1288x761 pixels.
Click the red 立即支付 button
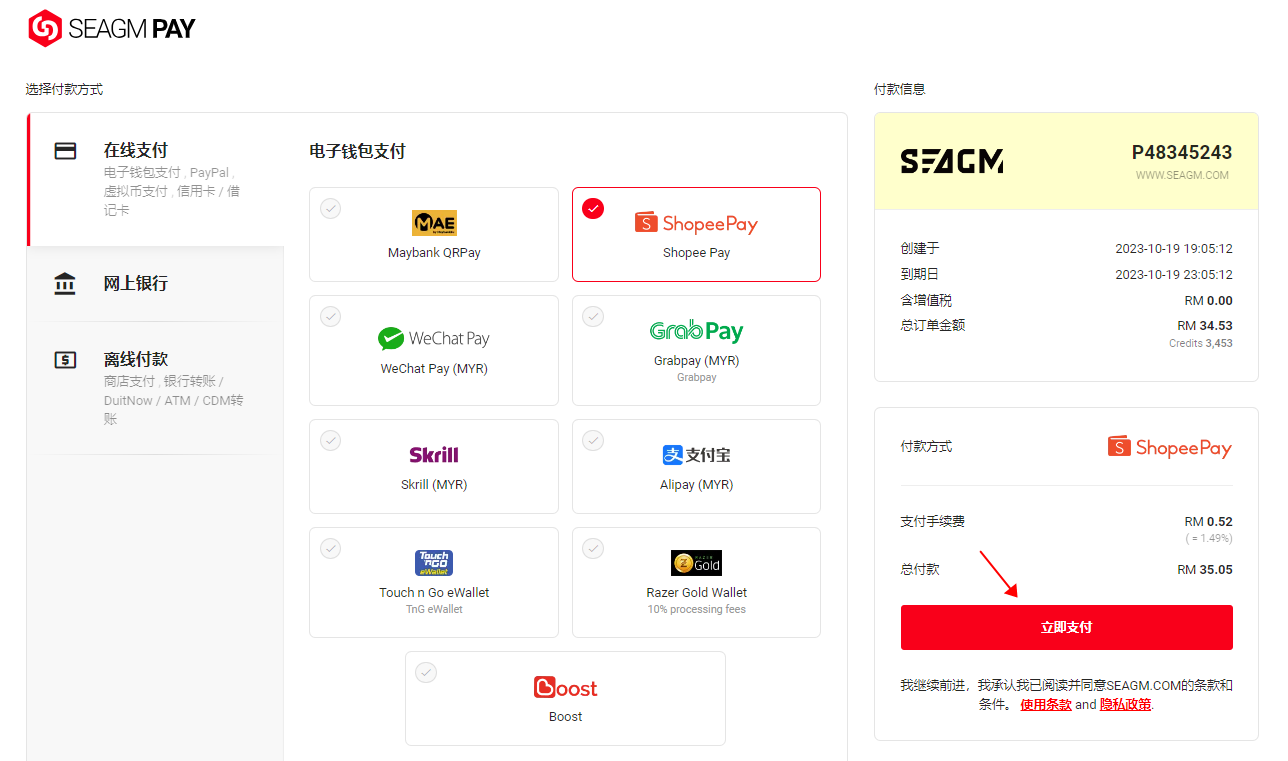(1066, 627)
